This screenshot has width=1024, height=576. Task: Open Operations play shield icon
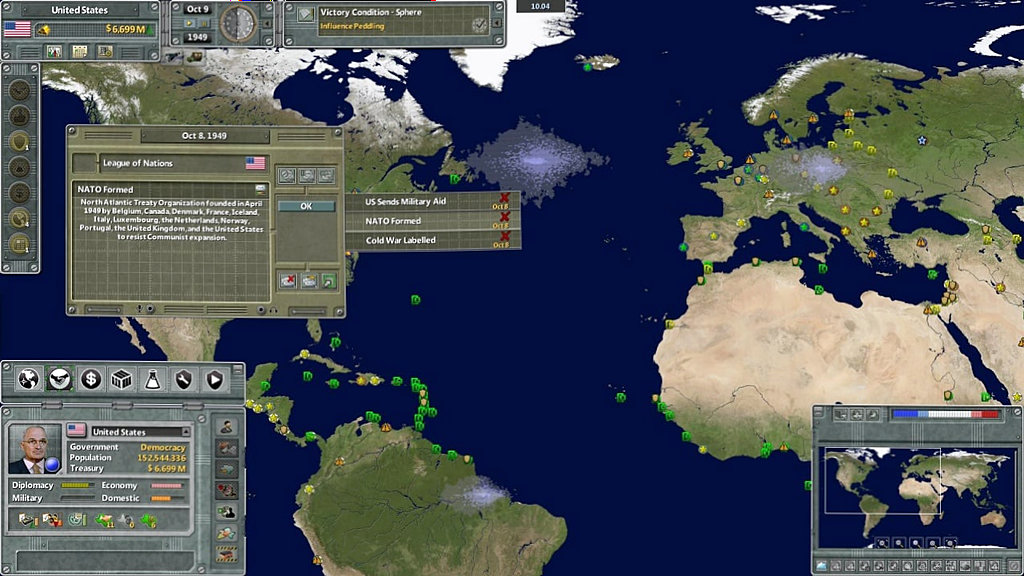(x=214, y=379)
